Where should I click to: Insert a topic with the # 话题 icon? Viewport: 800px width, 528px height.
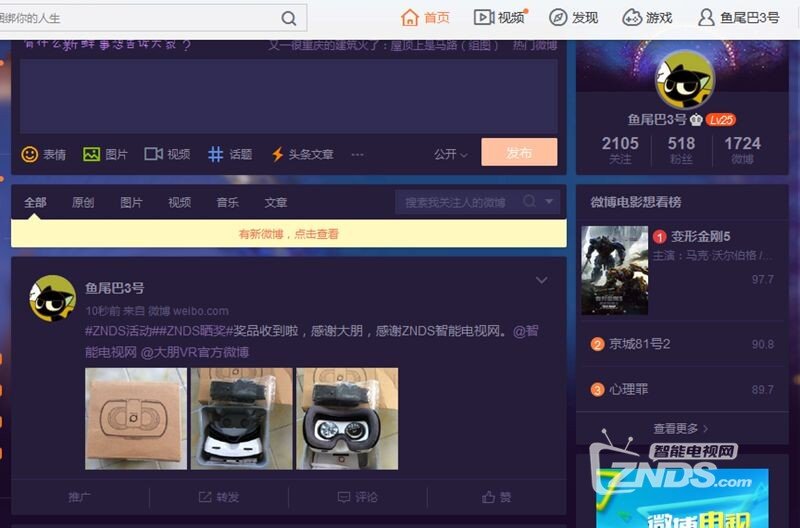pos(215,154)
